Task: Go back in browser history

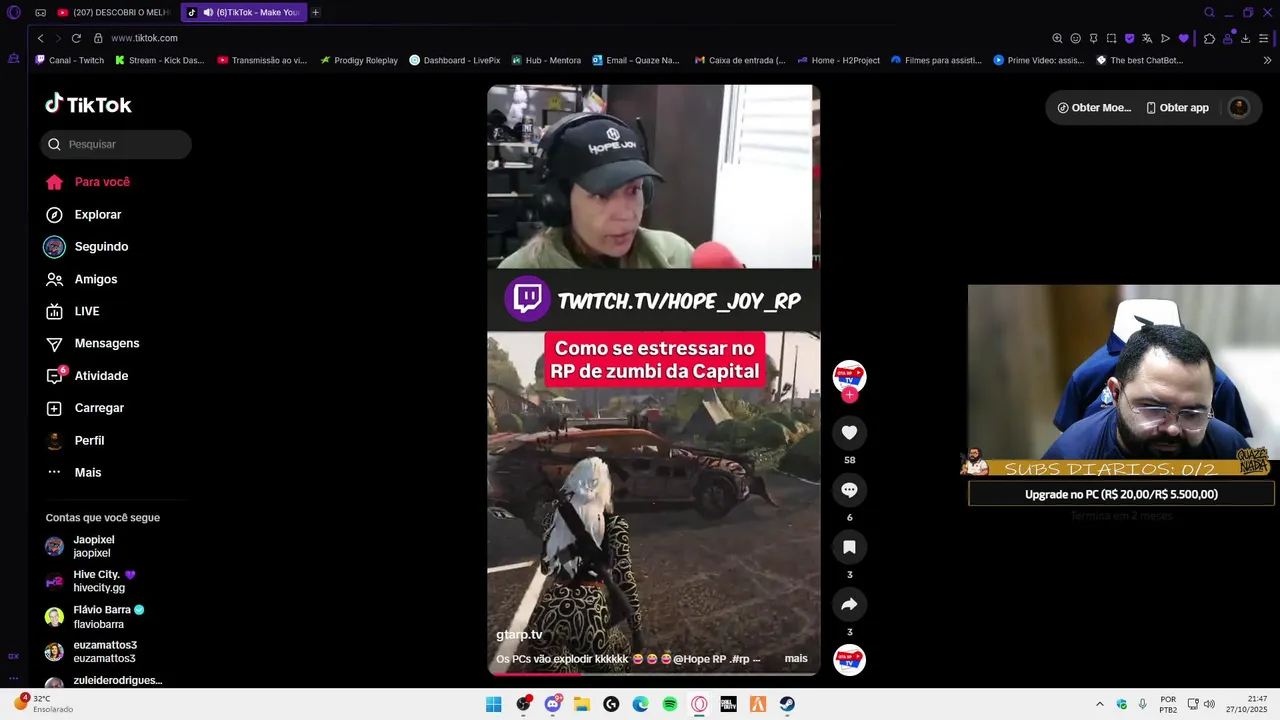Action: (x=40, y=38)
